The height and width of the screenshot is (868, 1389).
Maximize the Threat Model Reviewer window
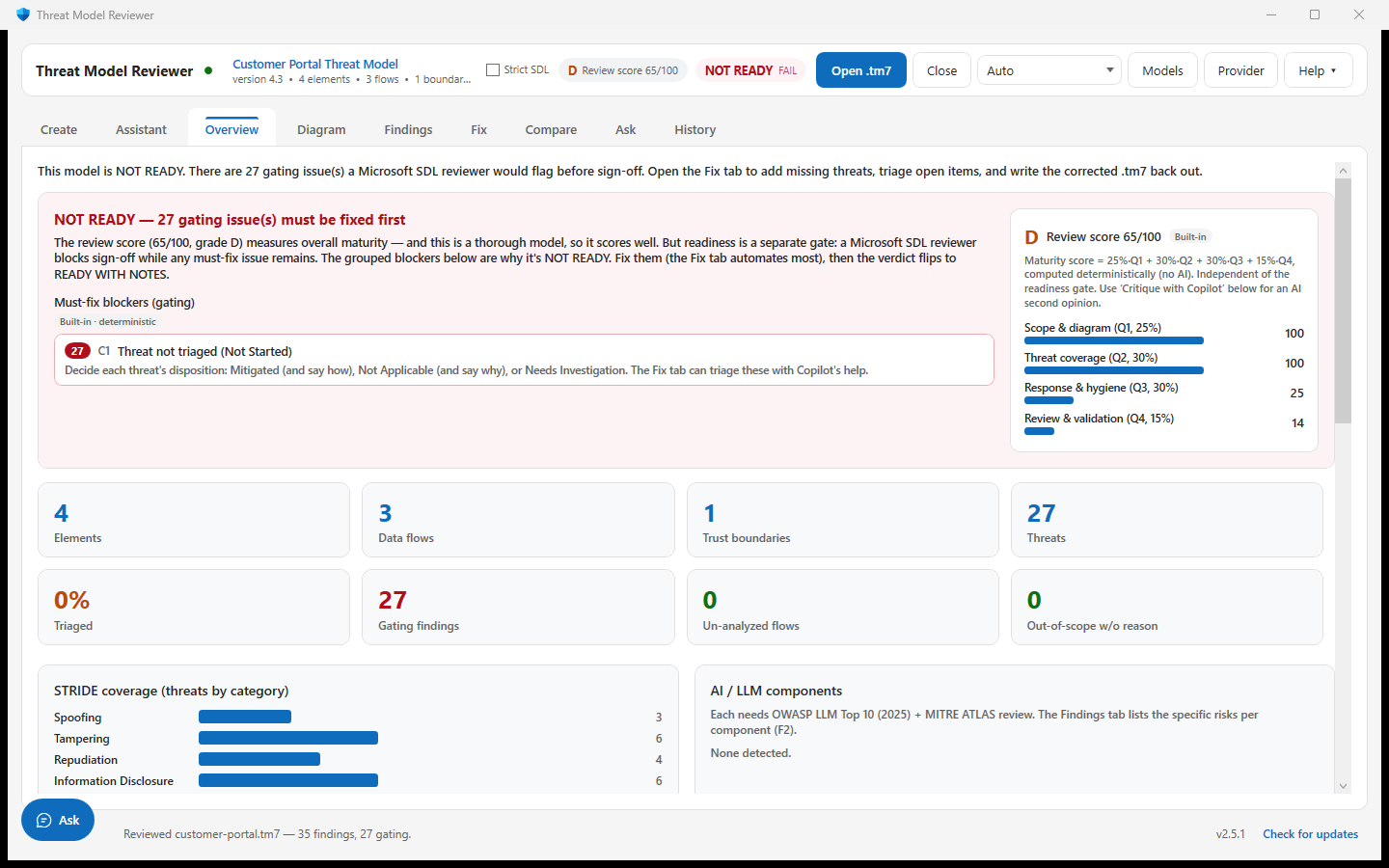coord(1315,14)
